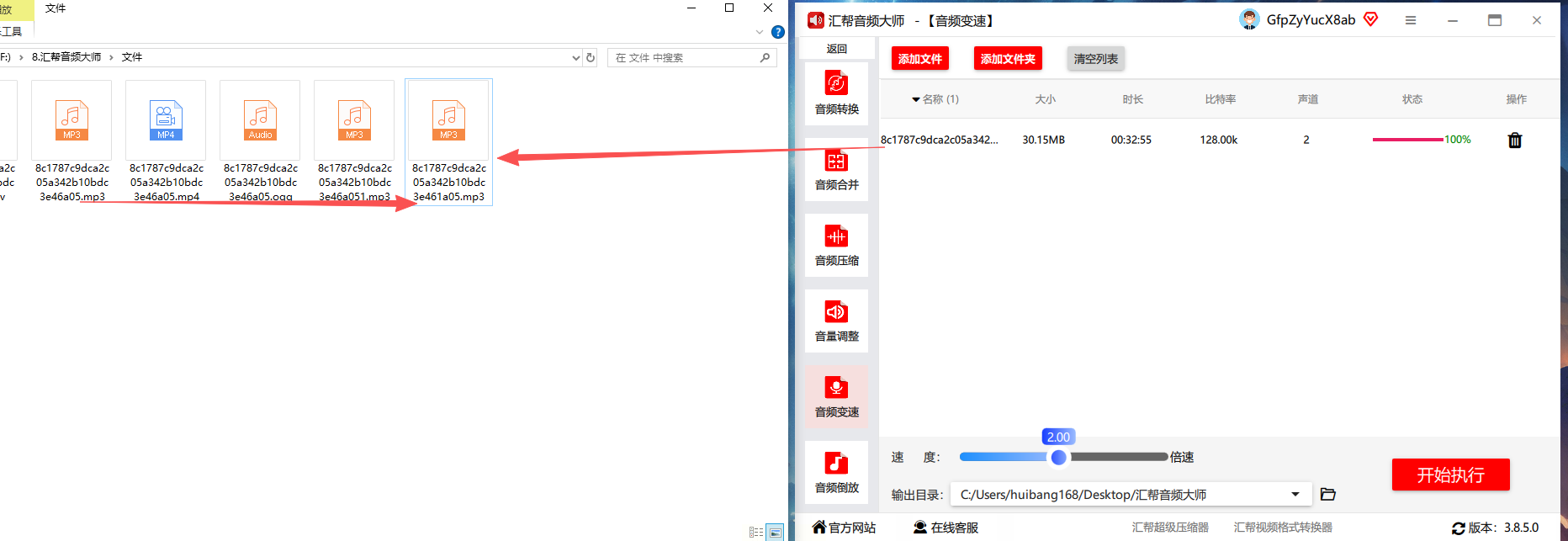The image size is (1568, 541).
Task: Click the 汇帮音频大师 app logo
Action: point(815,20)
